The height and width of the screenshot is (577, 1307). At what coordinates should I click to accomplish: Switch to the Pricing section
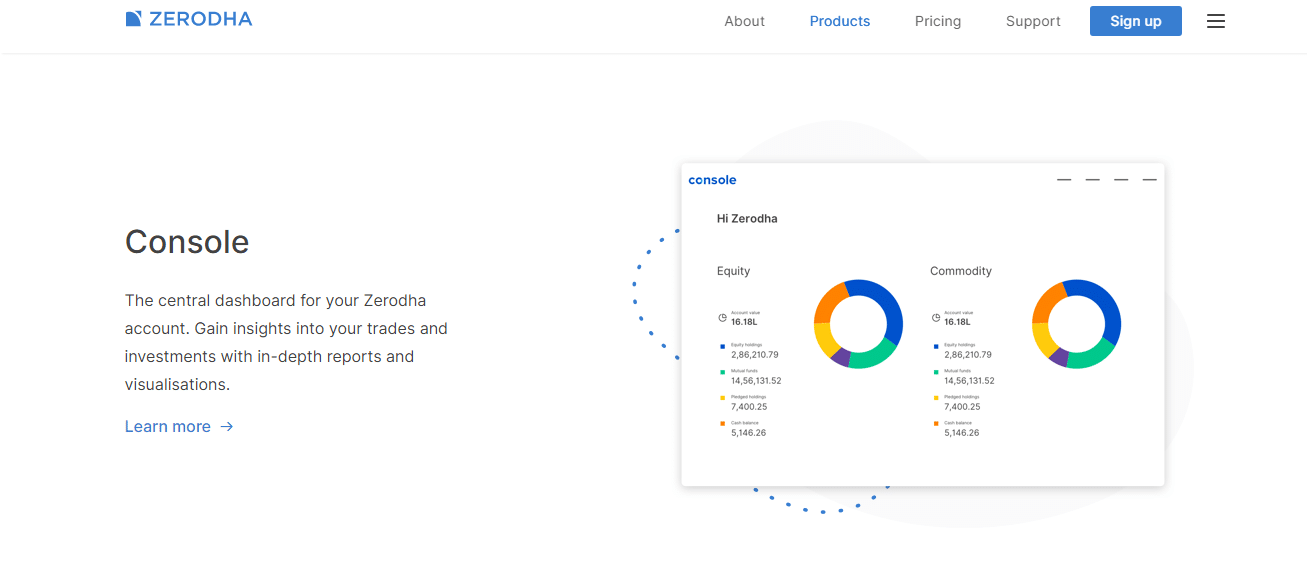click(x=937, y=21)
